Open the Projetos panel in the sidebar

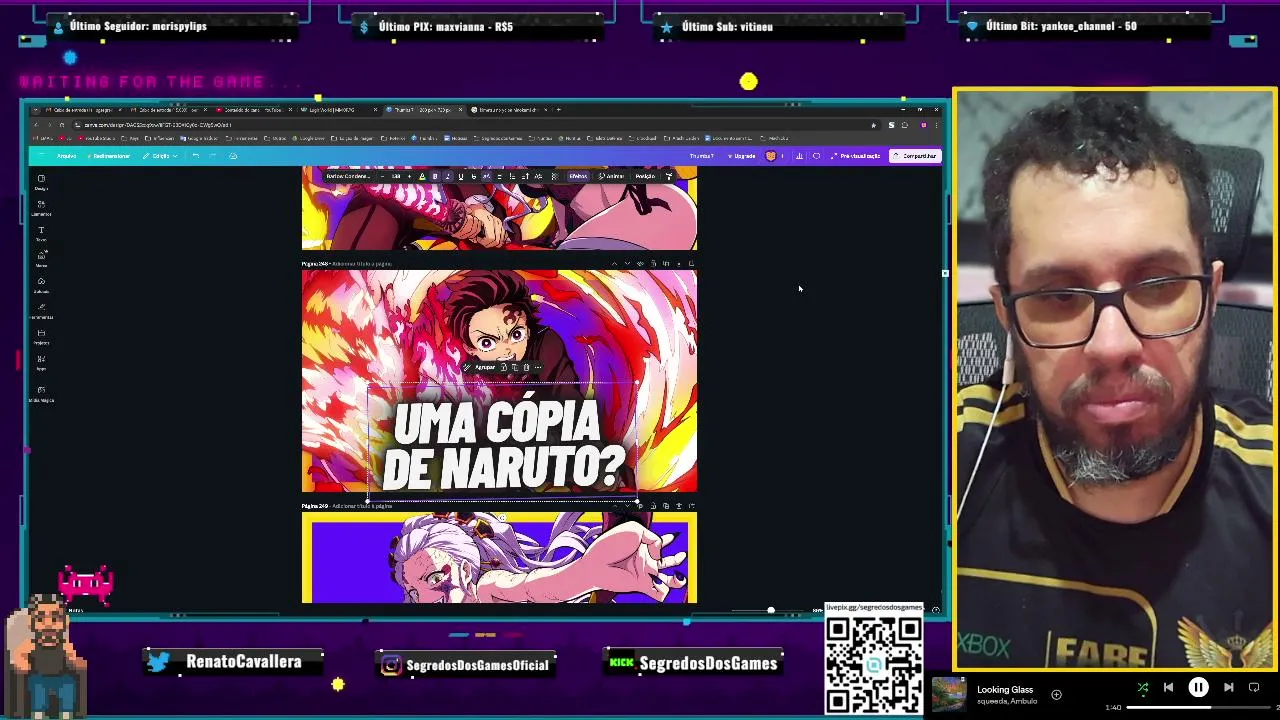click(x=41, y=336)
